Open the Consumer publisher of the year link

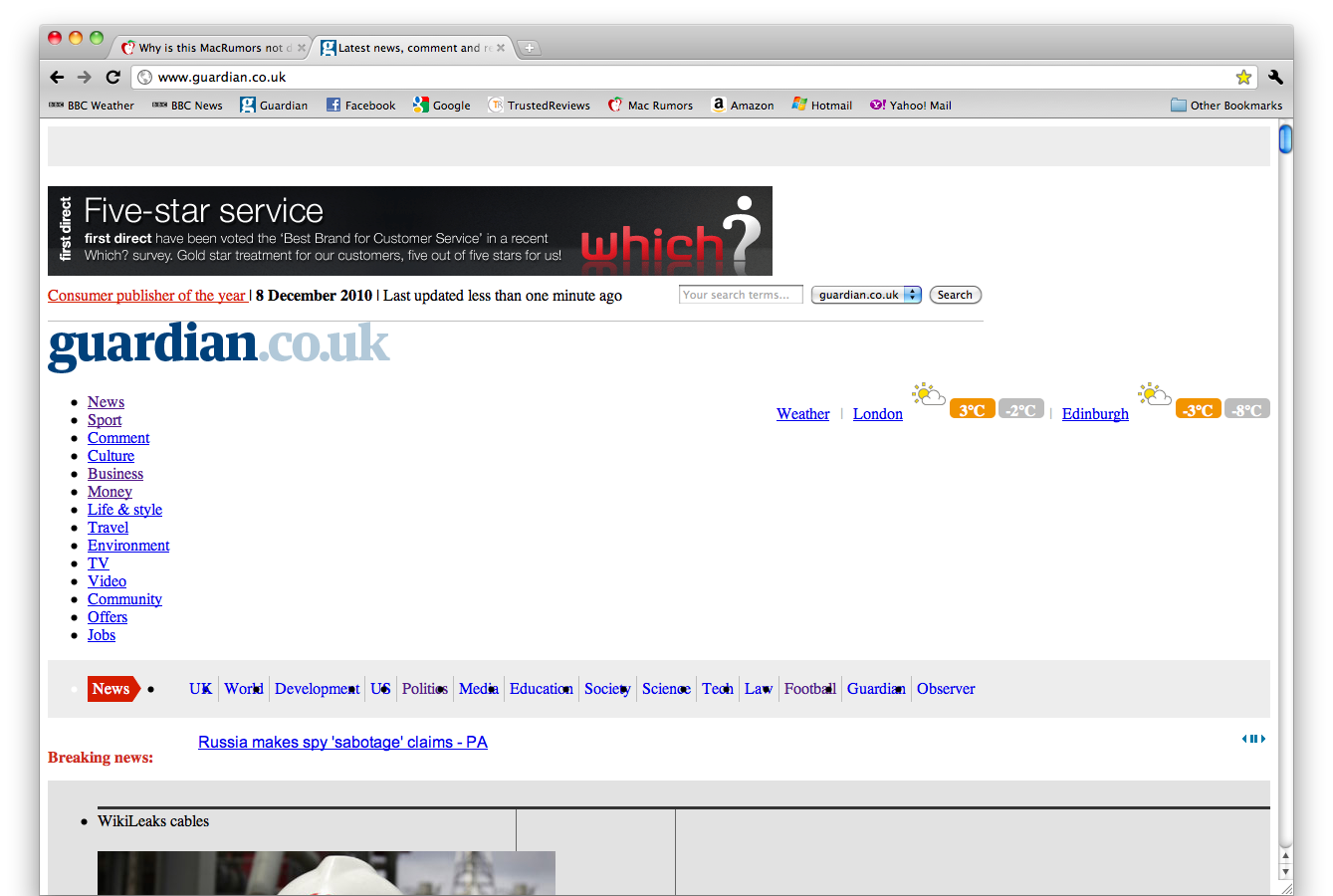(146, 296)
